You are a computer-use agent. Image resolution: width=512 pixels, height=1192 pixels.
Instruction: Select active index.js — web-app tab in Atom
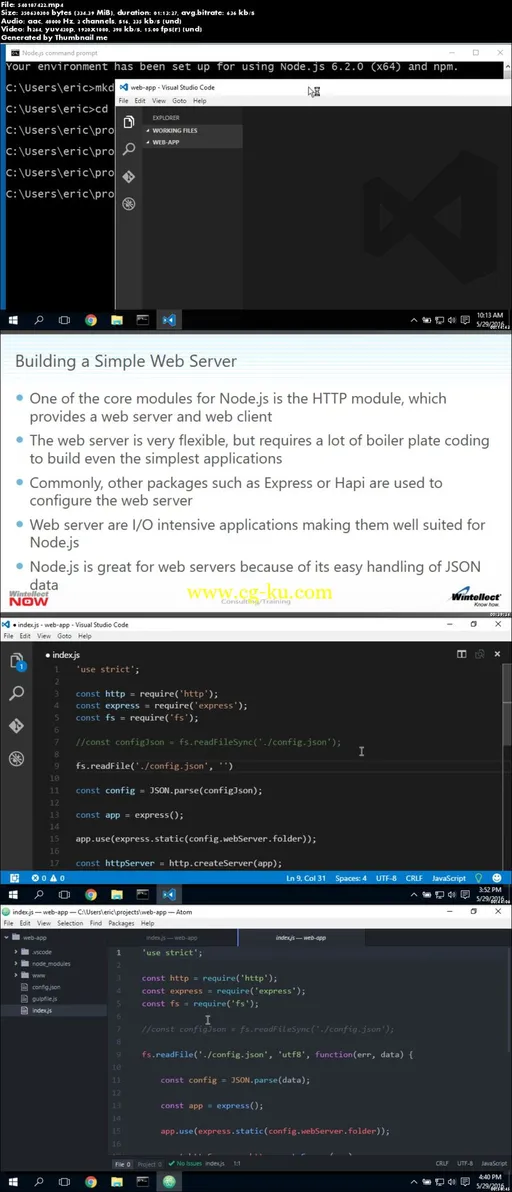[301, 938]
